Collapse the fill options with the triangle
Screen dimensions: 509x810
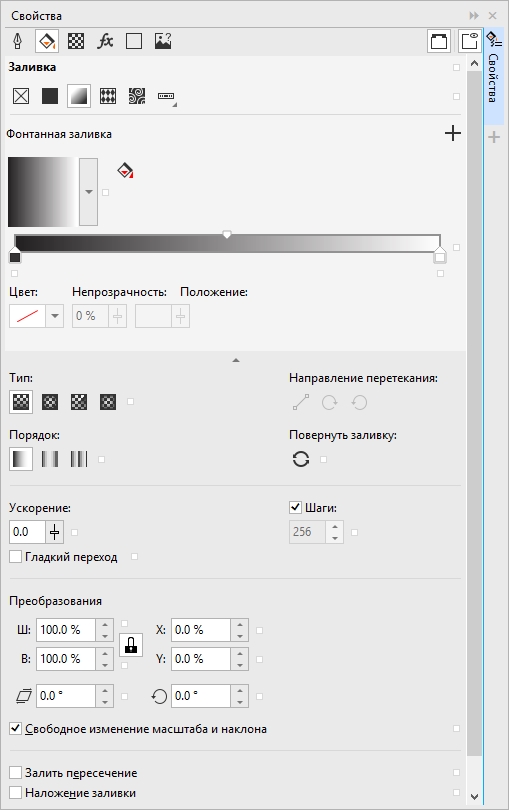[236, 360]
